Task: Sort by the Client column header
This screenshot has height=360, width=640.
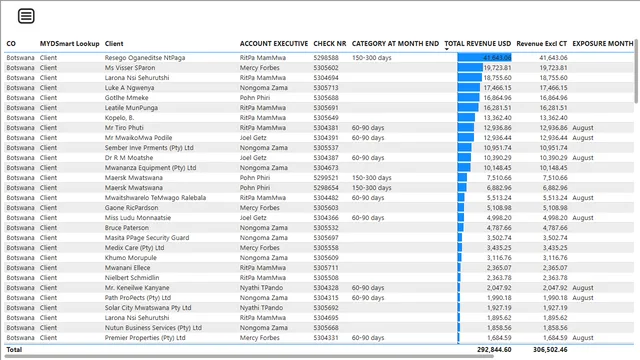Action: pyautogui.click(x=114, y=44)
